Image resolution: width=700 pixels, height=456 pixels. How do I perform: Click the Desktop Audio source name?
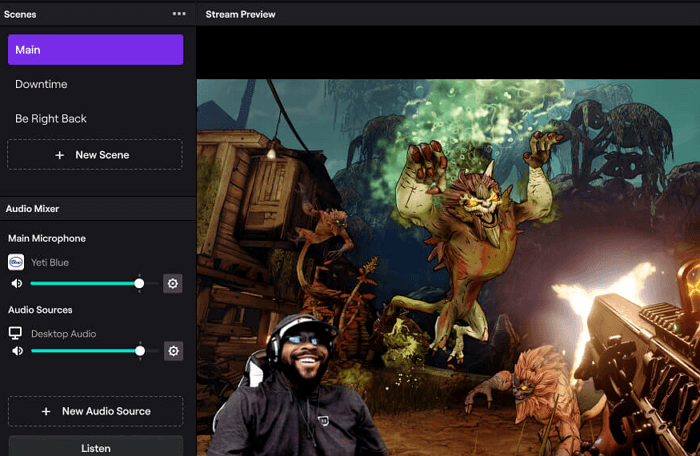(63, 334)
